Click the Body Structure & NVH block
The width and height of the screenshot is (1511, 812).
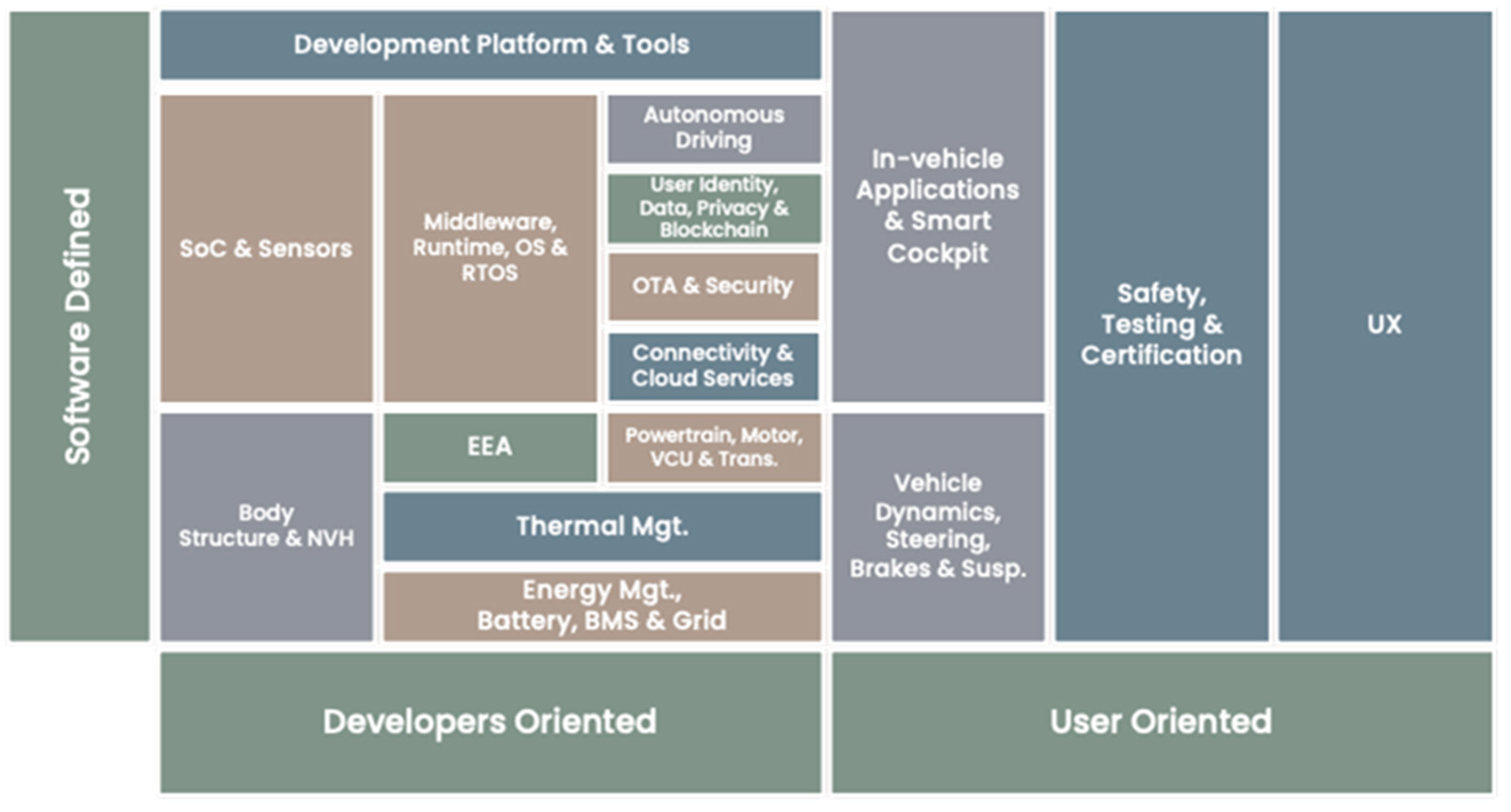click(266, 526)
